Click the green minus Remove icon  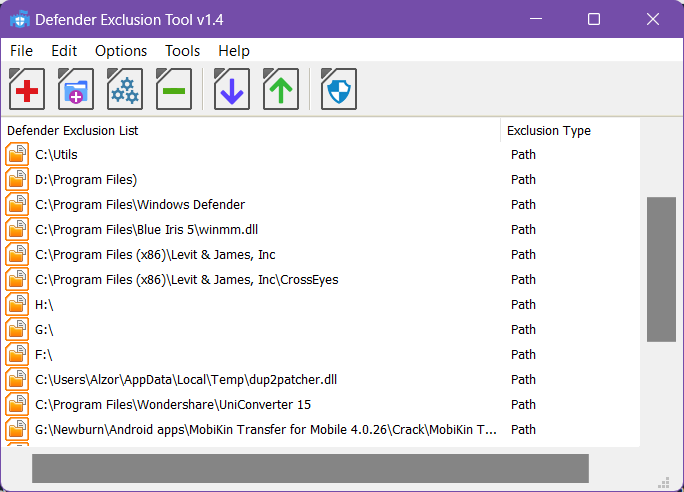(174, 89)
